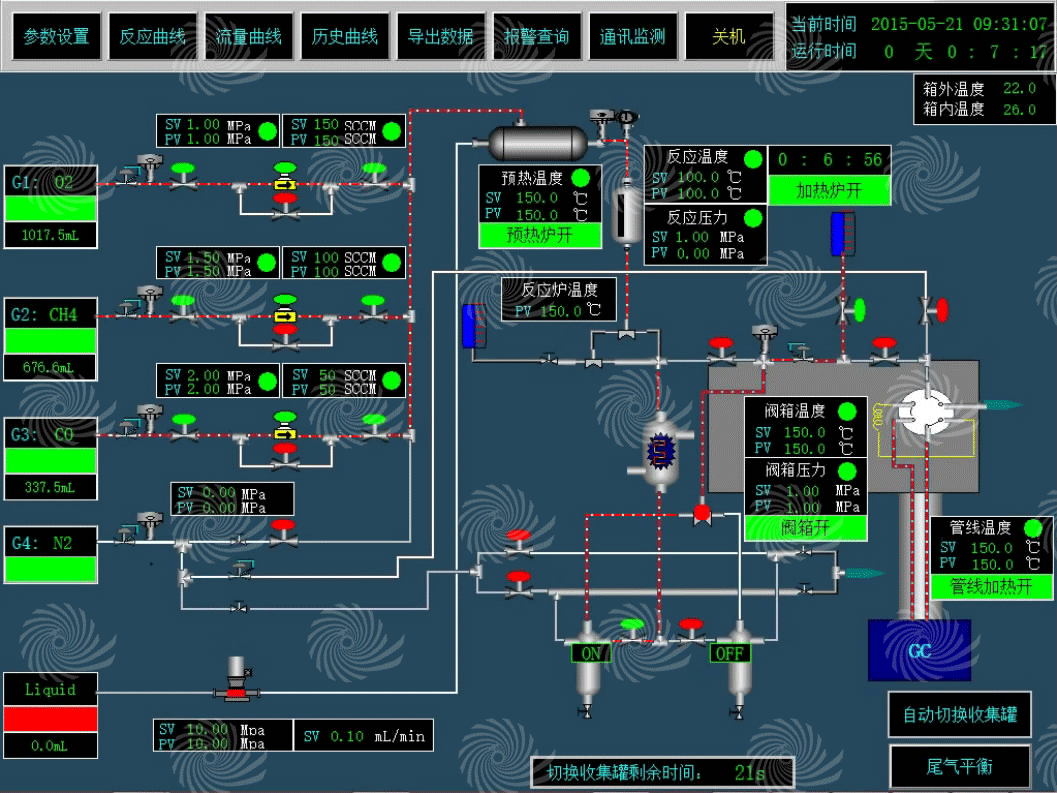This screenshot has height=793, width=1057.
Task: Switch the left collection tank ON label
Action: pos(591,653)
